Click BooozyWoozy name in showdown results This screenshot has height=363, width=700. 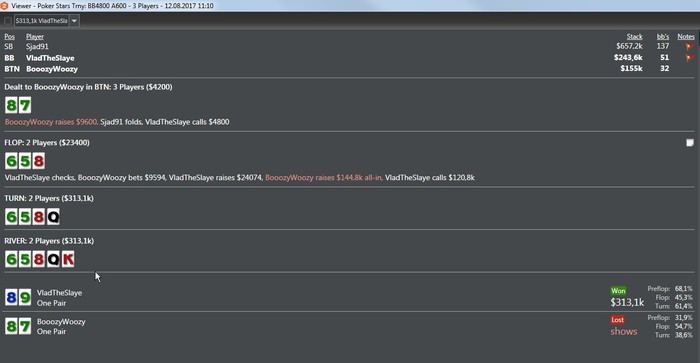click(61, 321)
